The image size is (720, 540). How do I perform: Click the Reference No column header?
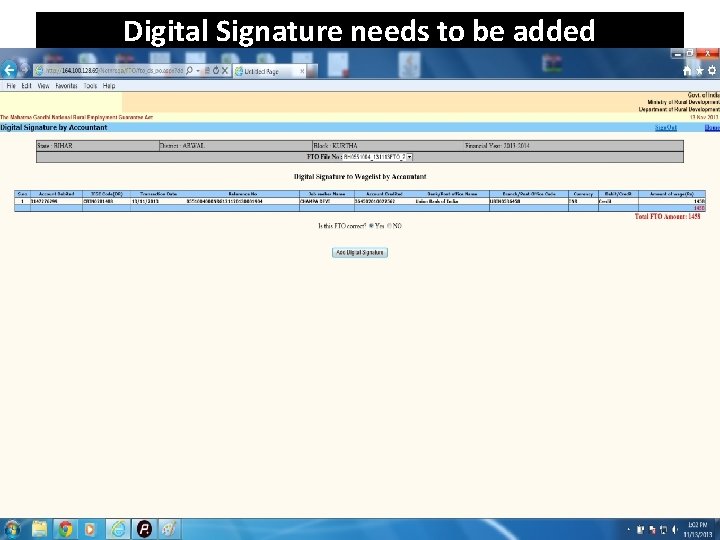(x=242, y=194)
